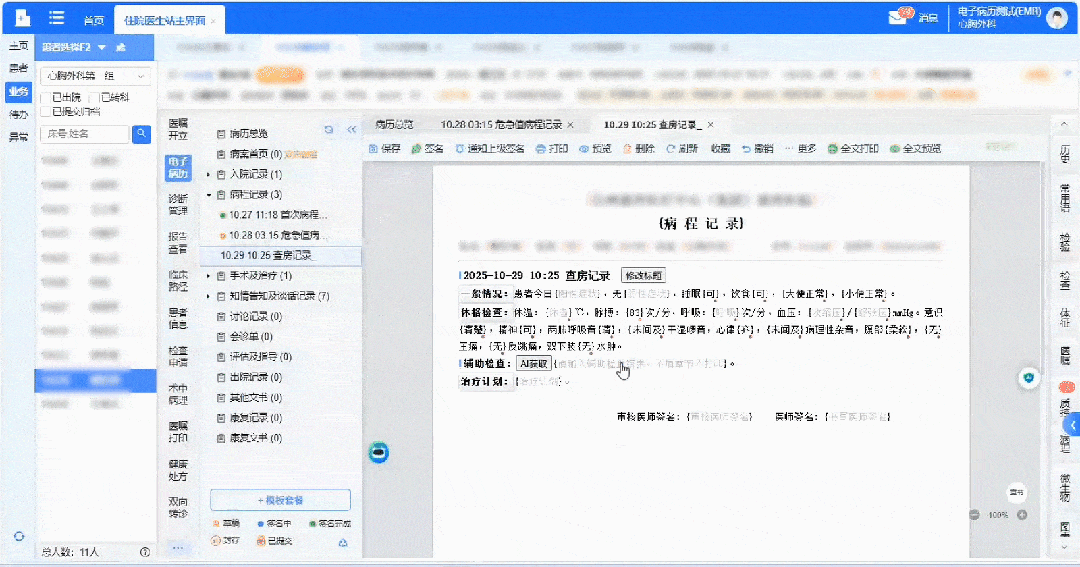Image resolution: width=1080 pixels, height=567 pixels.
Task: Zoom in with the plus icon
Action: click(x=1022, y=515)
